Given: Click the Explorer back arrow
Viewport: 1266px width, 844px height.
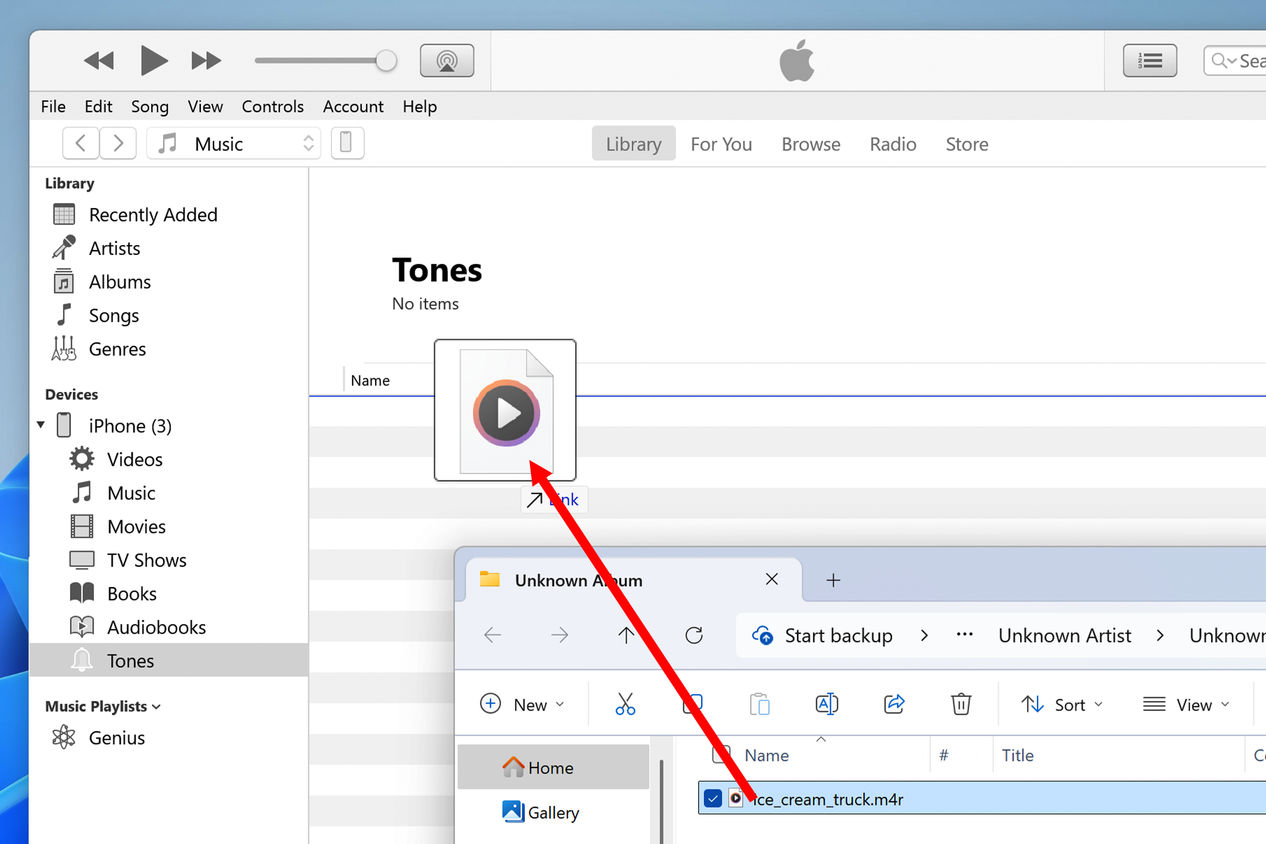Looking at the screenshot, I should [492, 635].
